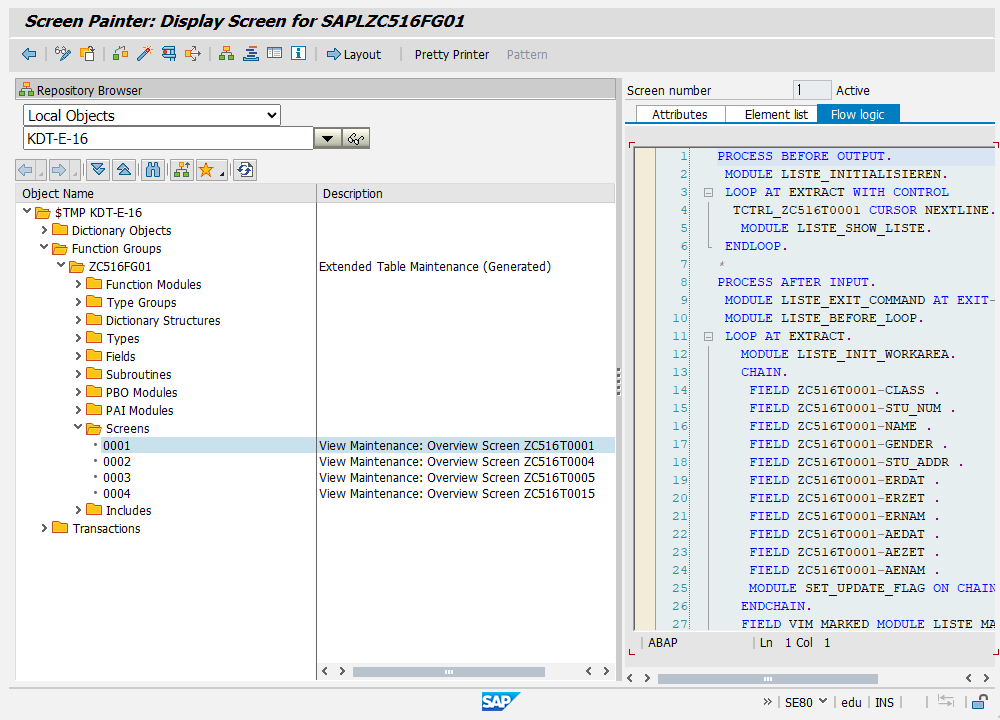Click the INS insert mode indicator
Viewport: 1000px width, 720px height.
click(x=884, y=702)
